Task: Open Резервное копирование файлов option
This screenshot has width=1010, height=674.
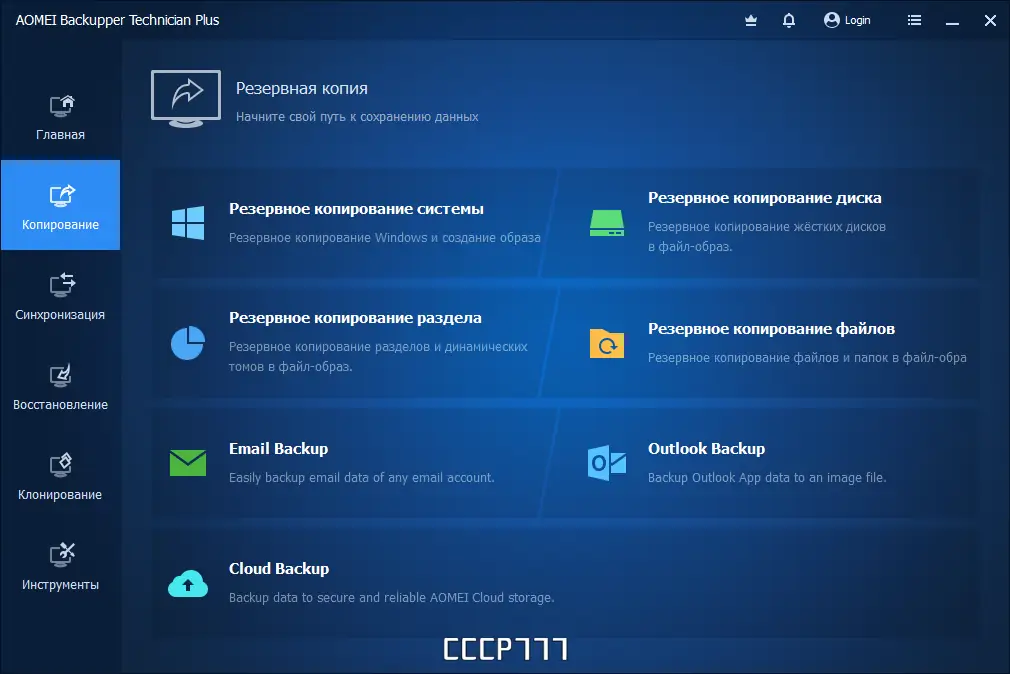Action: (771, 329)
